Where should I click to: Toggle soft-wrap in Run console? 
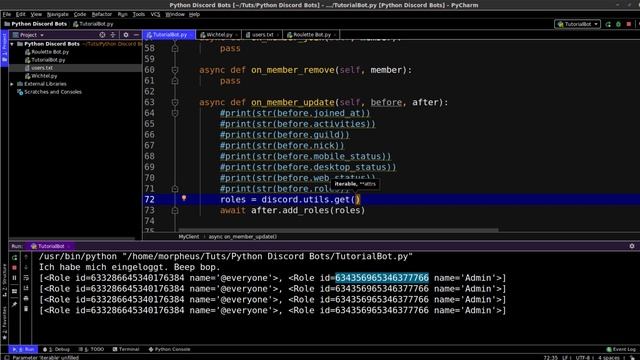pos(26,278)
